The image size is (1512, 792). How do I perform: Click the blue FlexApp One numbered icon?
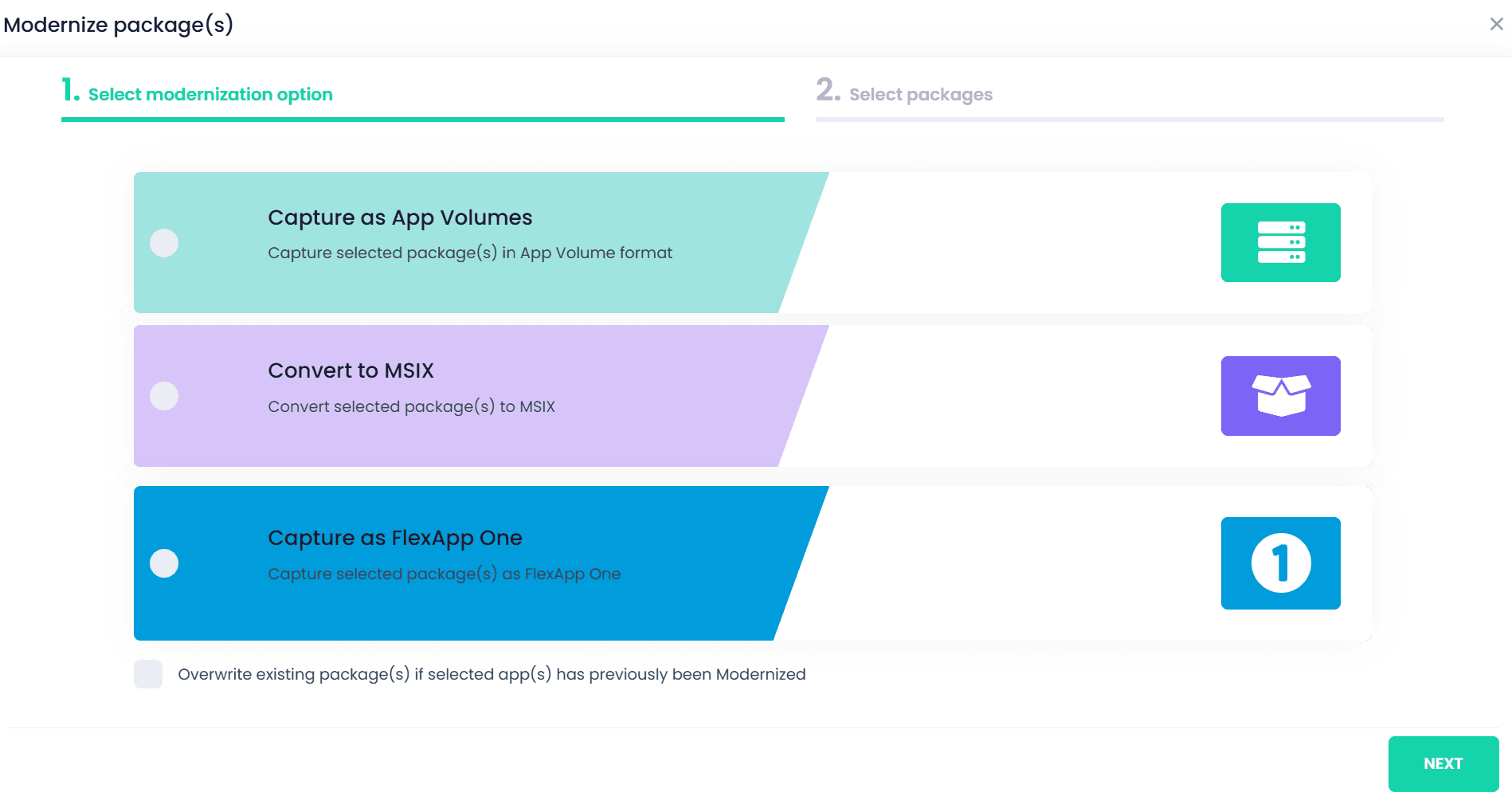[x=1280, y=563]
